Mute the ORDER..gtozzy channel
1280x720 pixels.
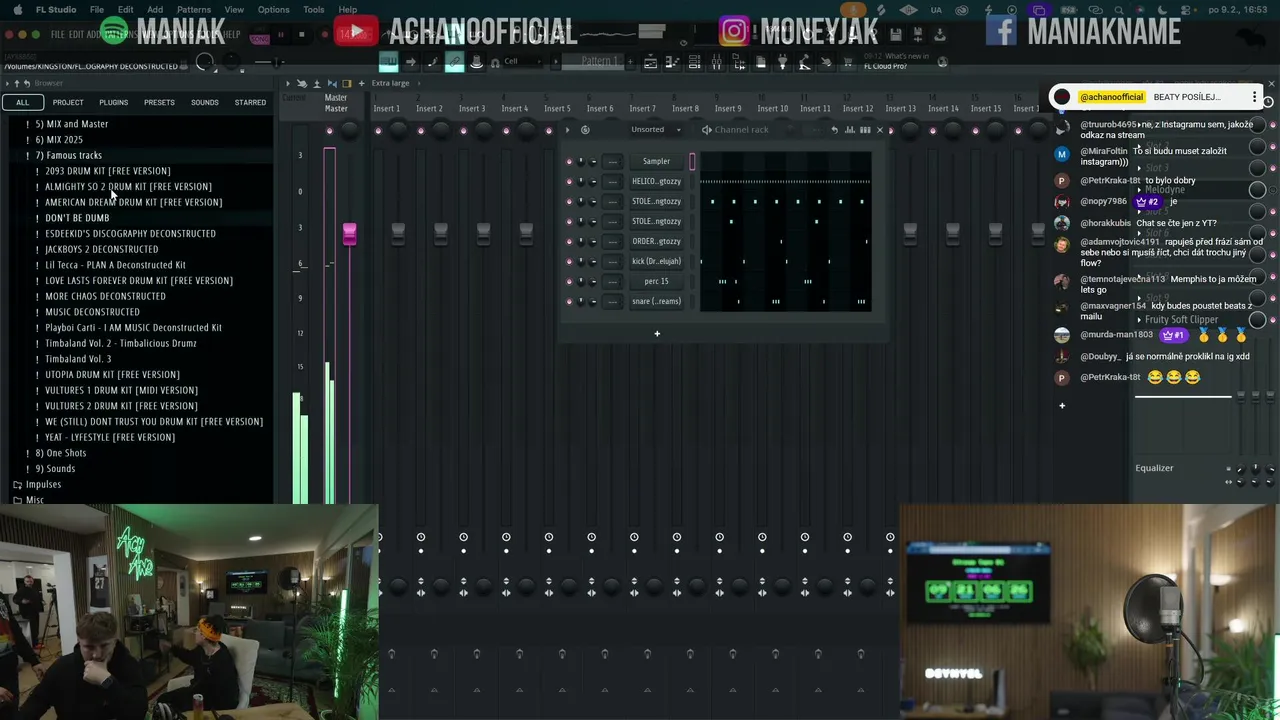coord(569,241)
